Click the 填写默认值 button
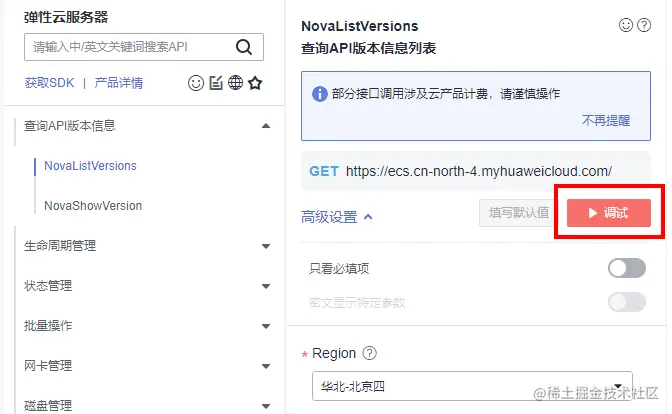The height and width of the screenshot is (414, 672). [x=519, y=213]
